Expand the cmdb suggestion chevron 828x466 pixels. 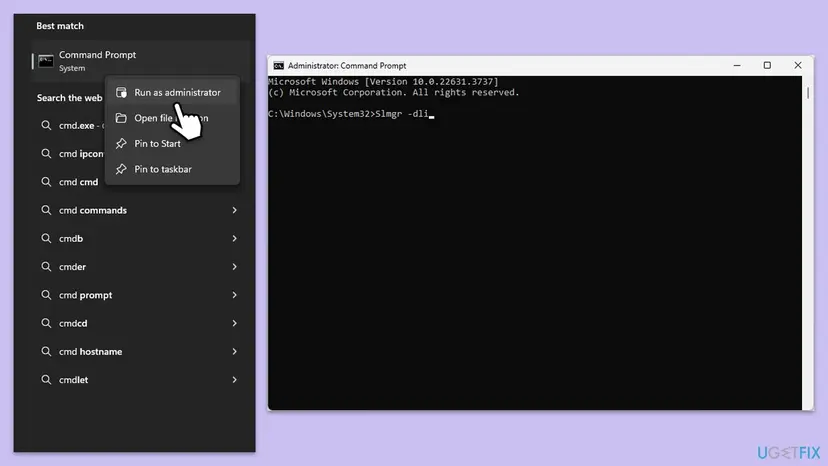(234, 238)
